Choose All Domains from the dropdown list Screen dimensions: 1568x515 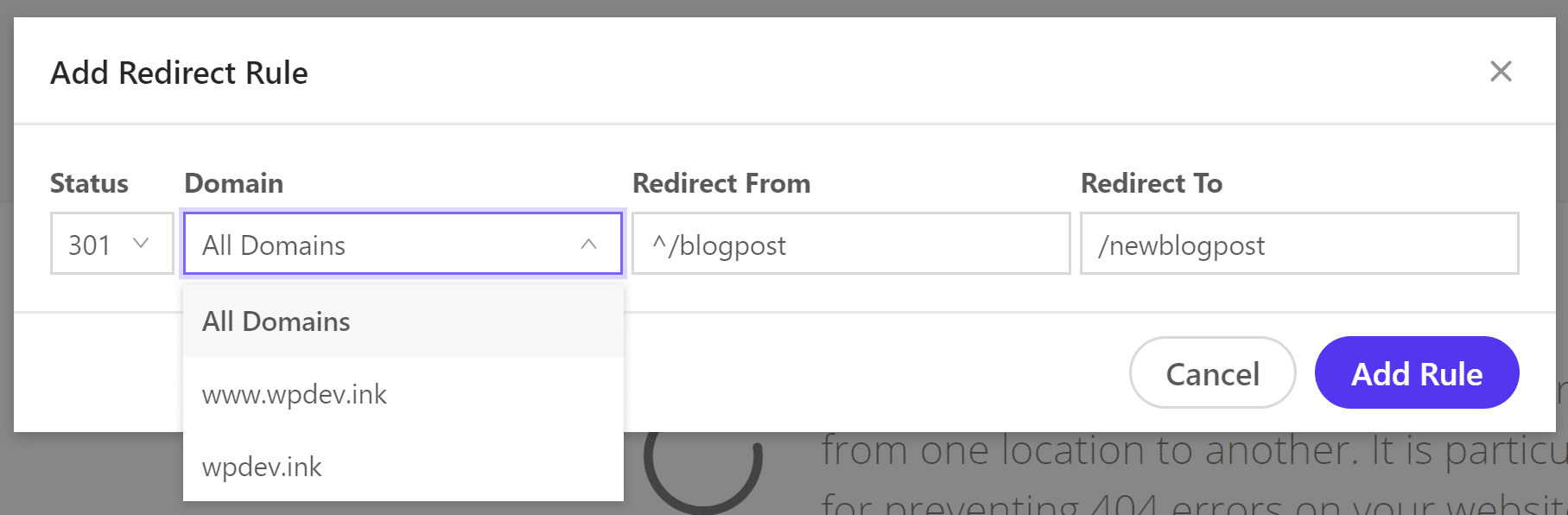pos(276,321)
